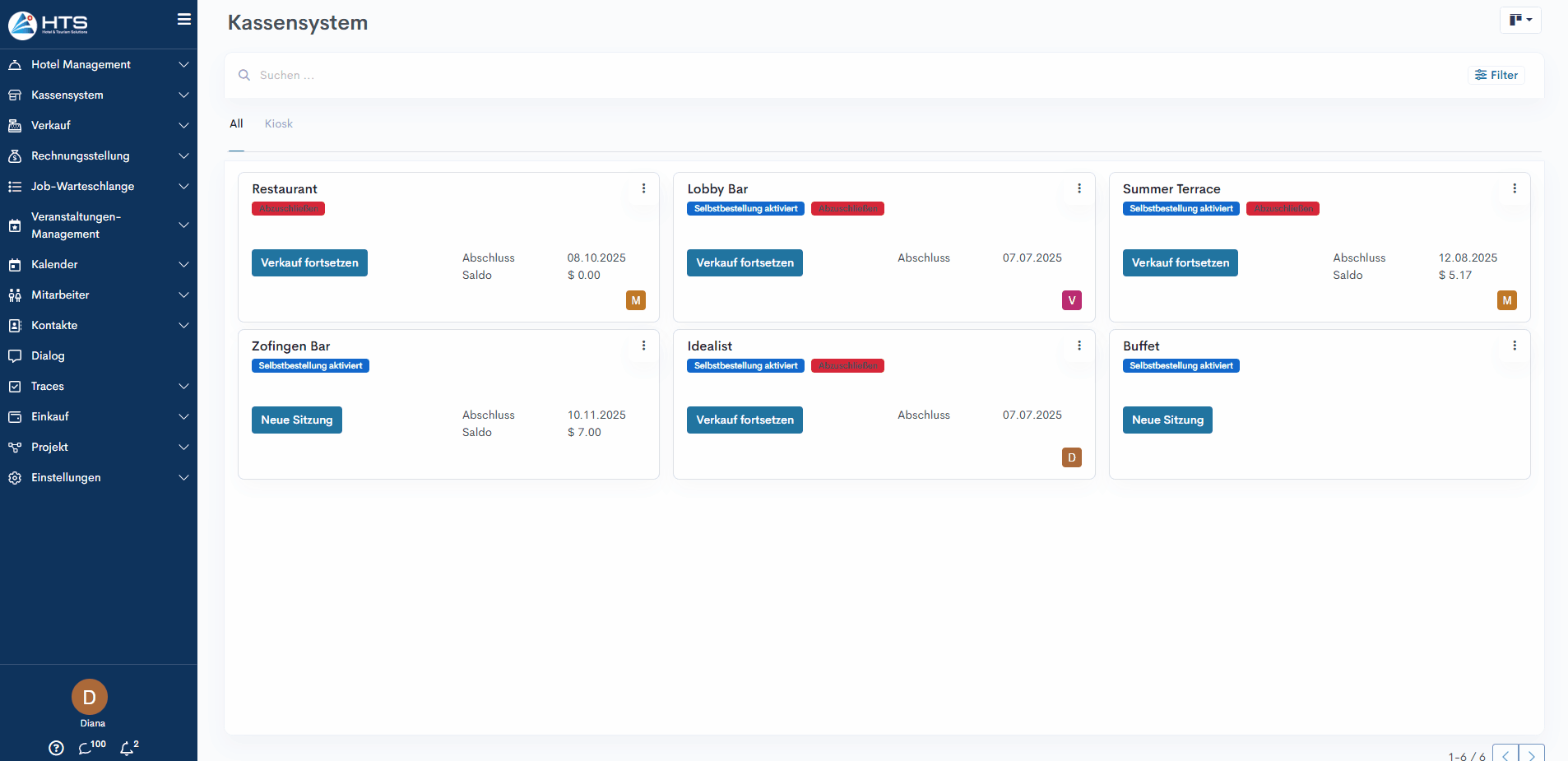Viewport: 1568px width, 761px height.
Task: Open chat messages icon with 100 badge
Action: pos(87,748)
